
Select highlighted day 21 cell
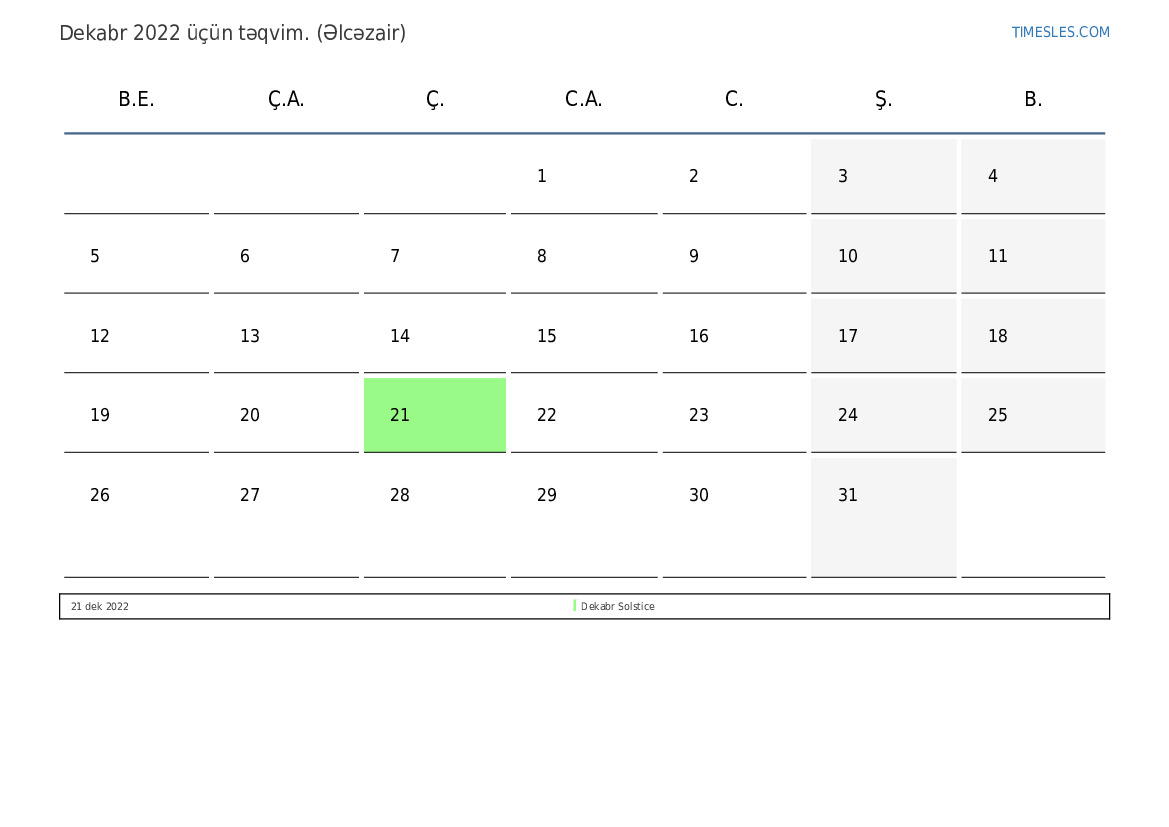(x=435, y=415)
